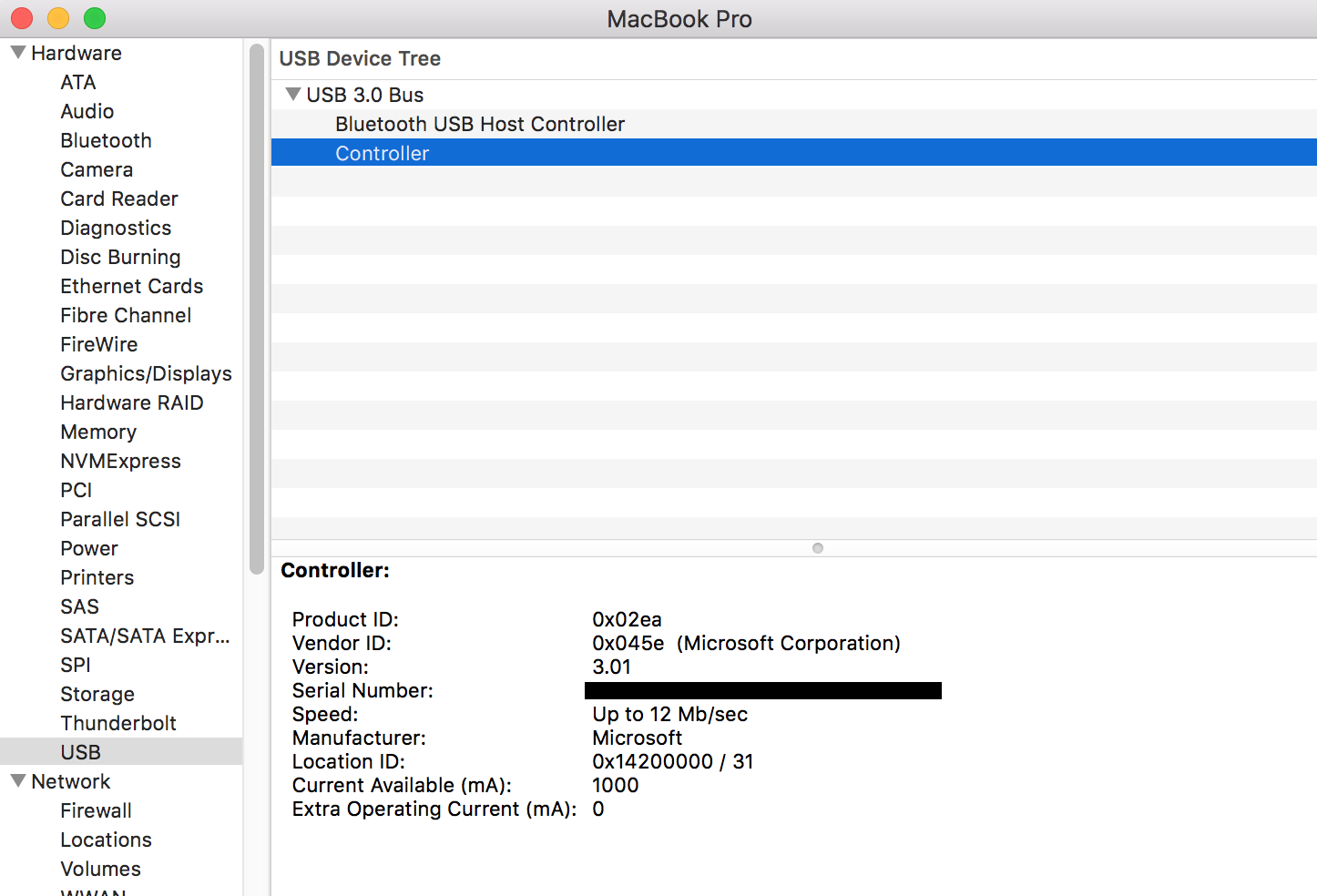View Graphics/Displays information

pos(146,373)
